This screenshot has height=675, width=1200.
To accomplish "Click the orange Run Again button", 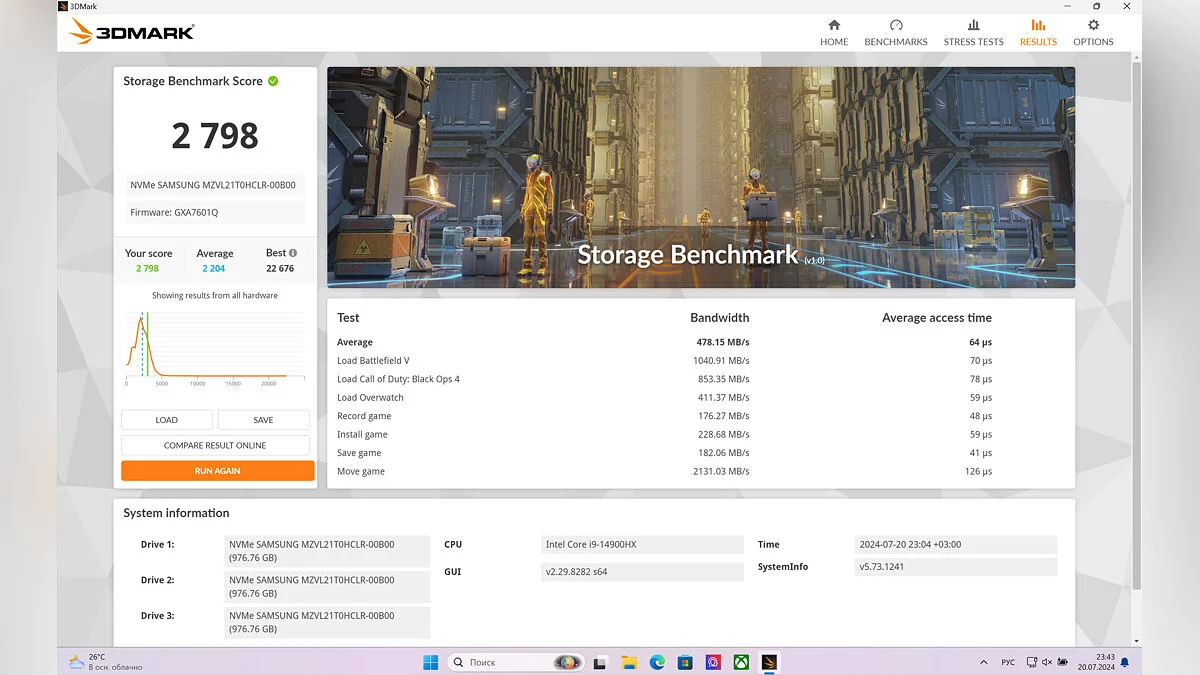I will point(217,471).
